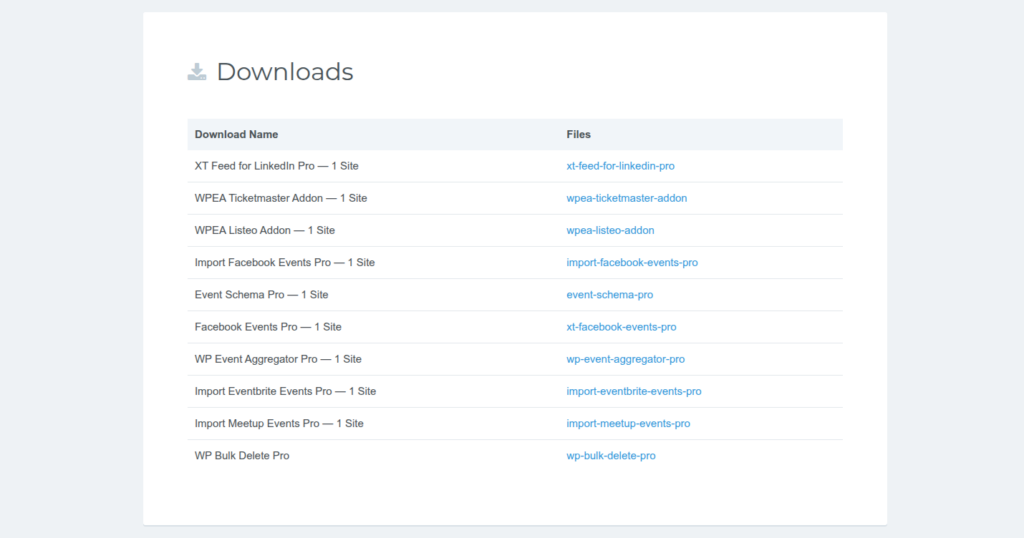Download the event-schema-pro file

(609, 295)
